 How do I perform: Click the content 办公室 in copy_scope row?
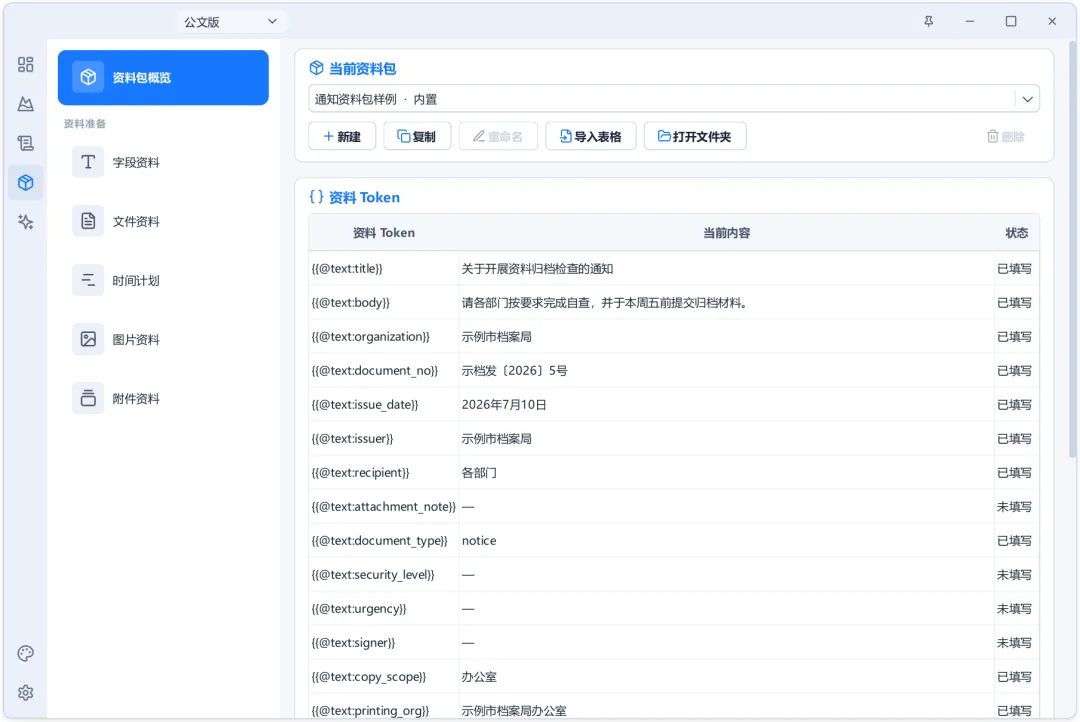click(x=479, y=677)
